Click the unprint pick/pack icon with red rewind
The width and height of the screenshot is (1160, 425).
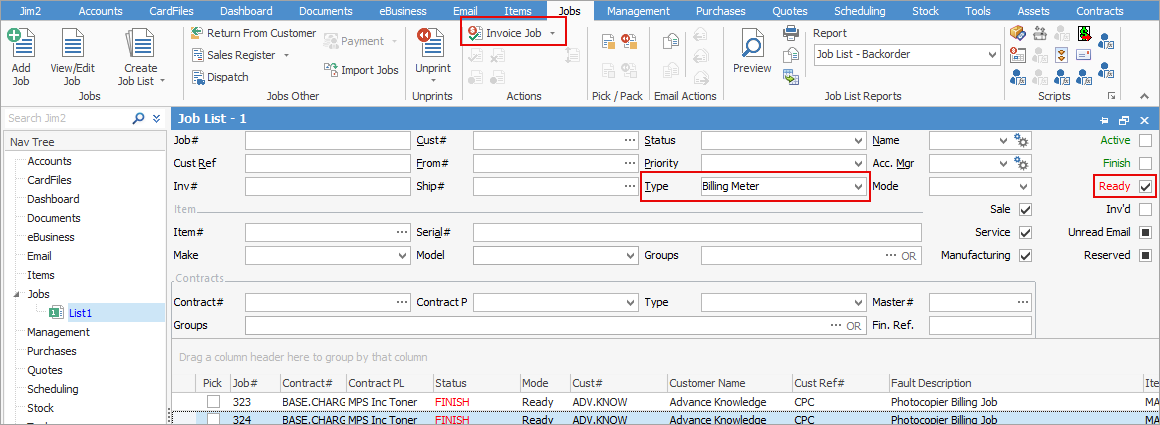pyautogui.click(x=629, y=41)
